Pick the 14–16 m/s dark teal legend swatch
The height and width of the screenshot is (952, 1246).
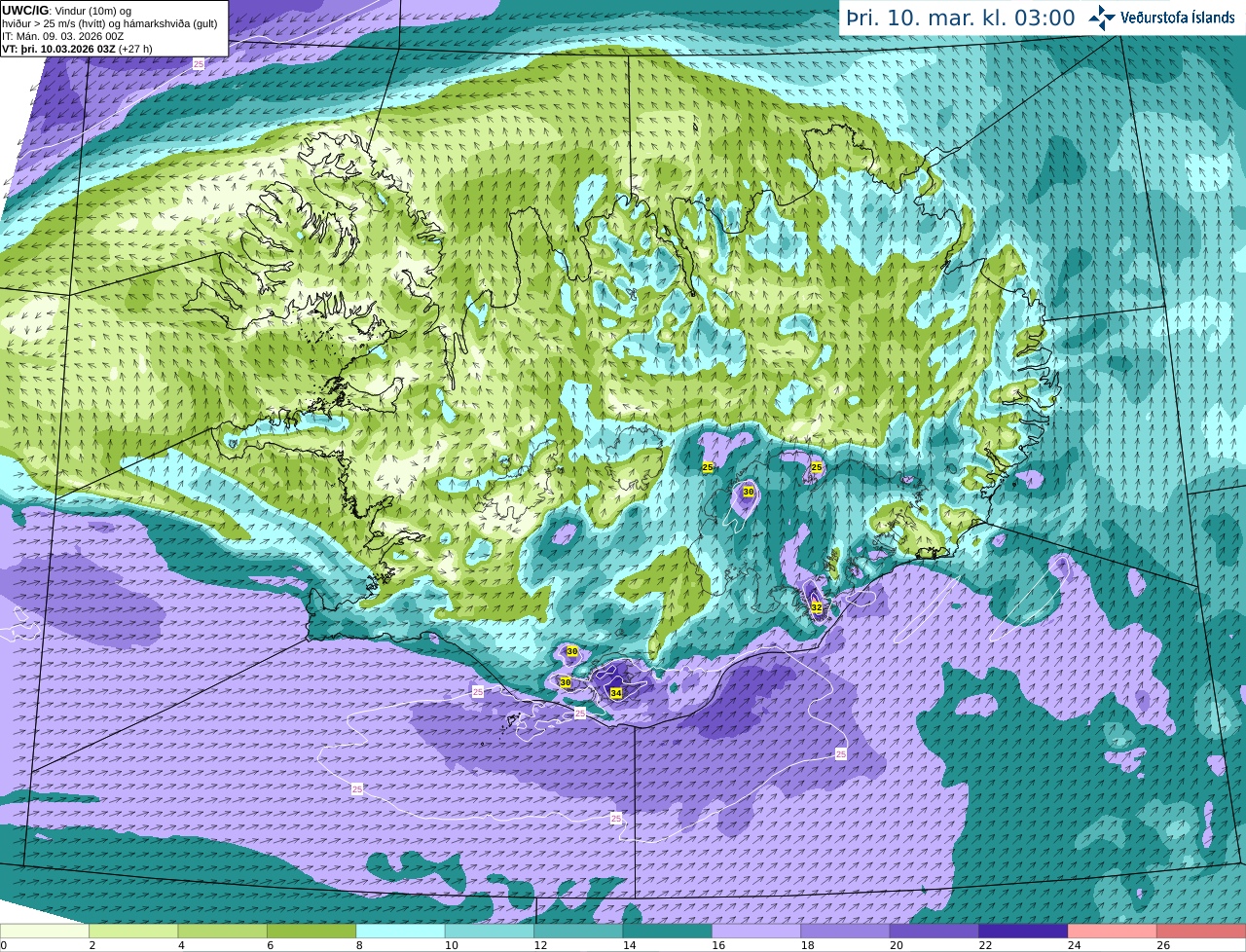point(667,931)
